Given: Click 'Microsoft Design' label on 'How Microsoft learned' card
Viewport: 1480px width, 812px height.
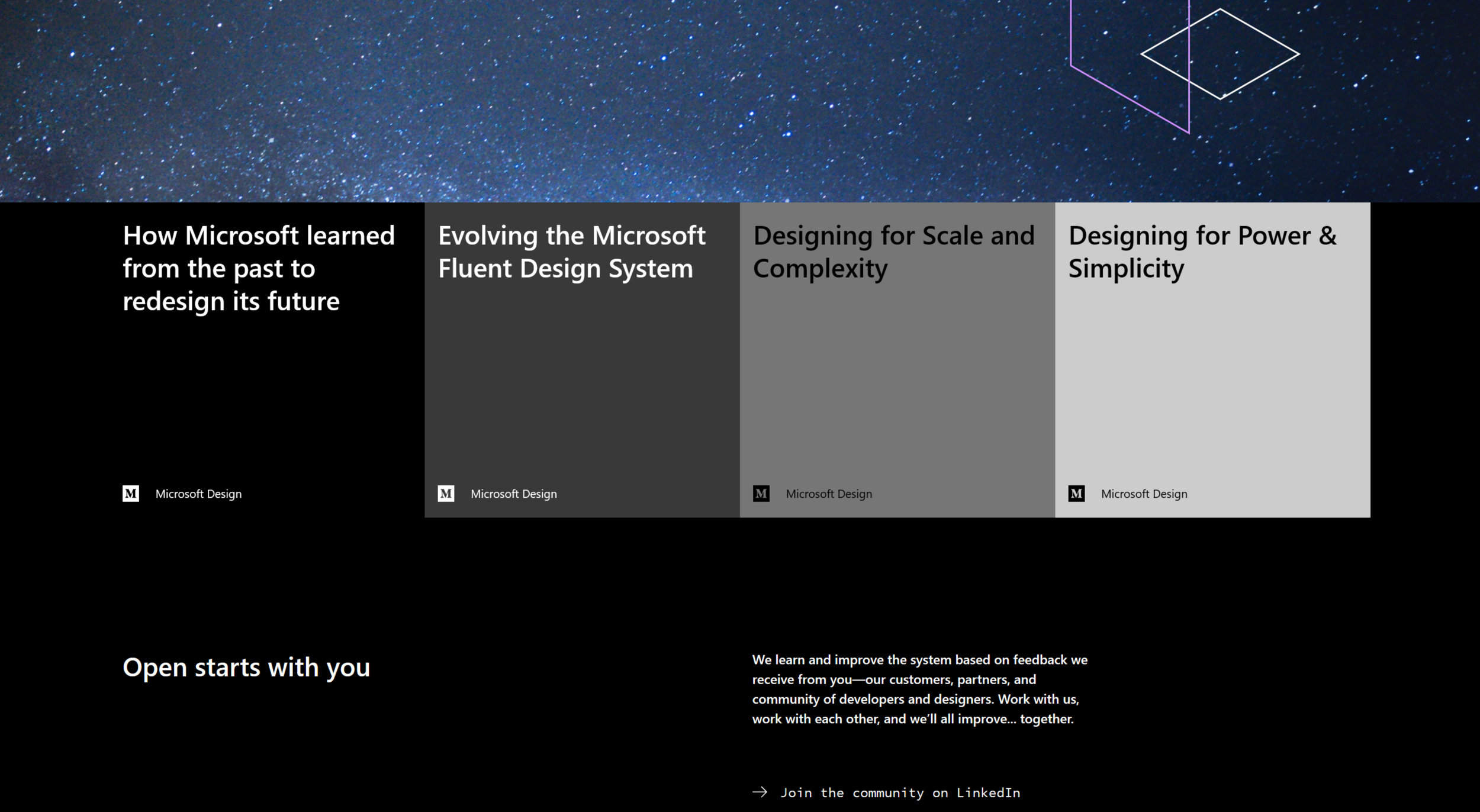Looking at the screenshot, I should (x=198, y=494).
